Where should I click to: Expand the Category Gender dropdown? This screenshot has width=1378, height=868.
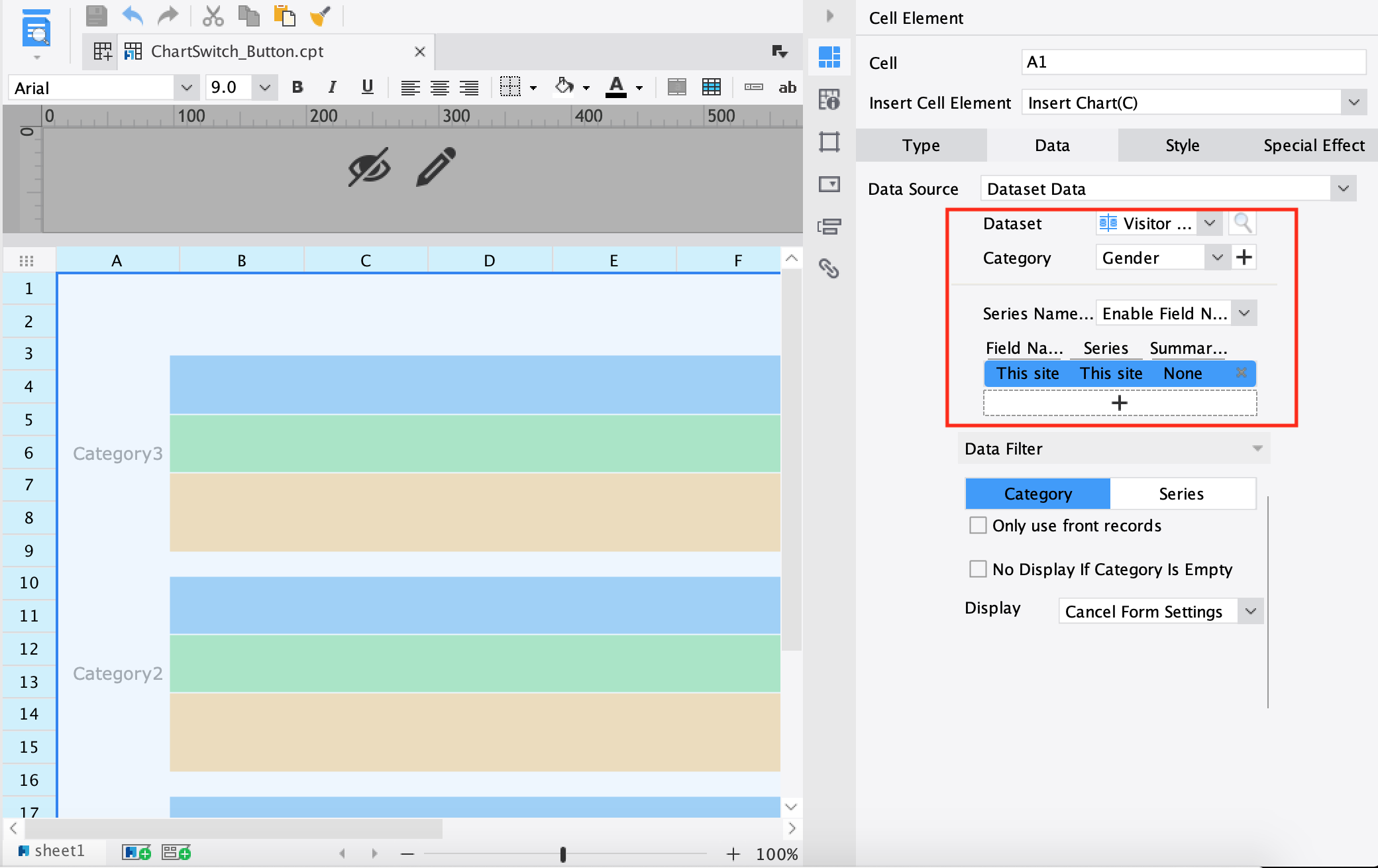tap(1217, 258)
